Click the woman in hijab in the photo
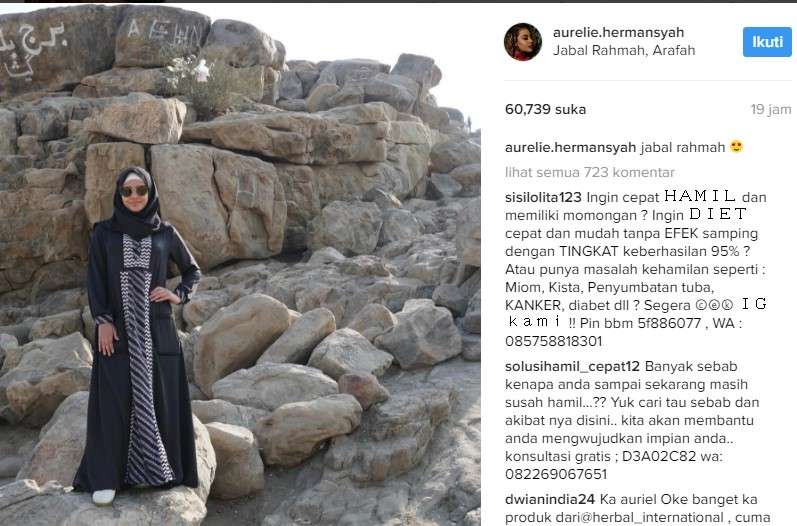797x526 pixels. tap(138, 335)
